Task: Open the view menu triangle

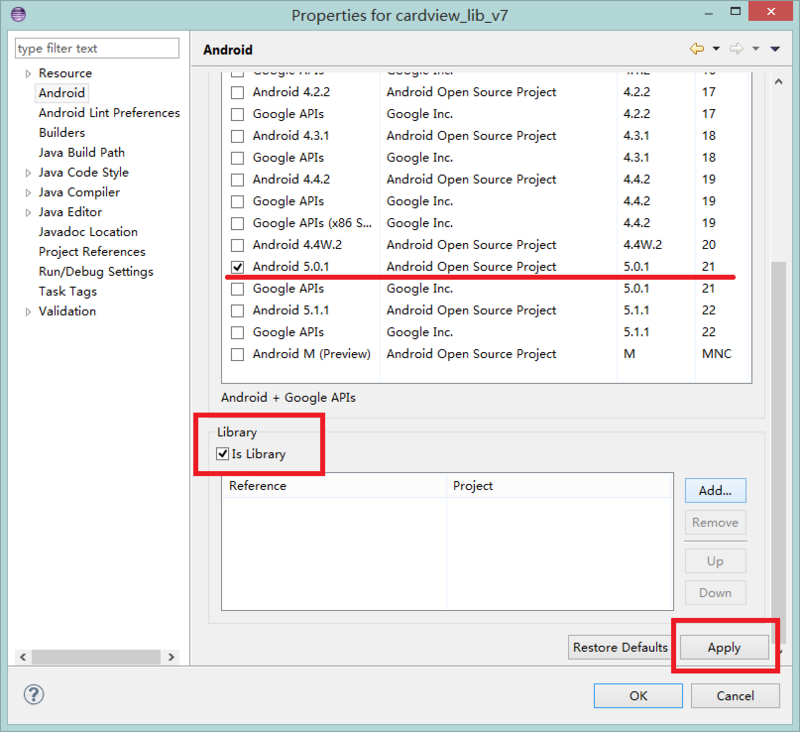Action: coord(775,49)
